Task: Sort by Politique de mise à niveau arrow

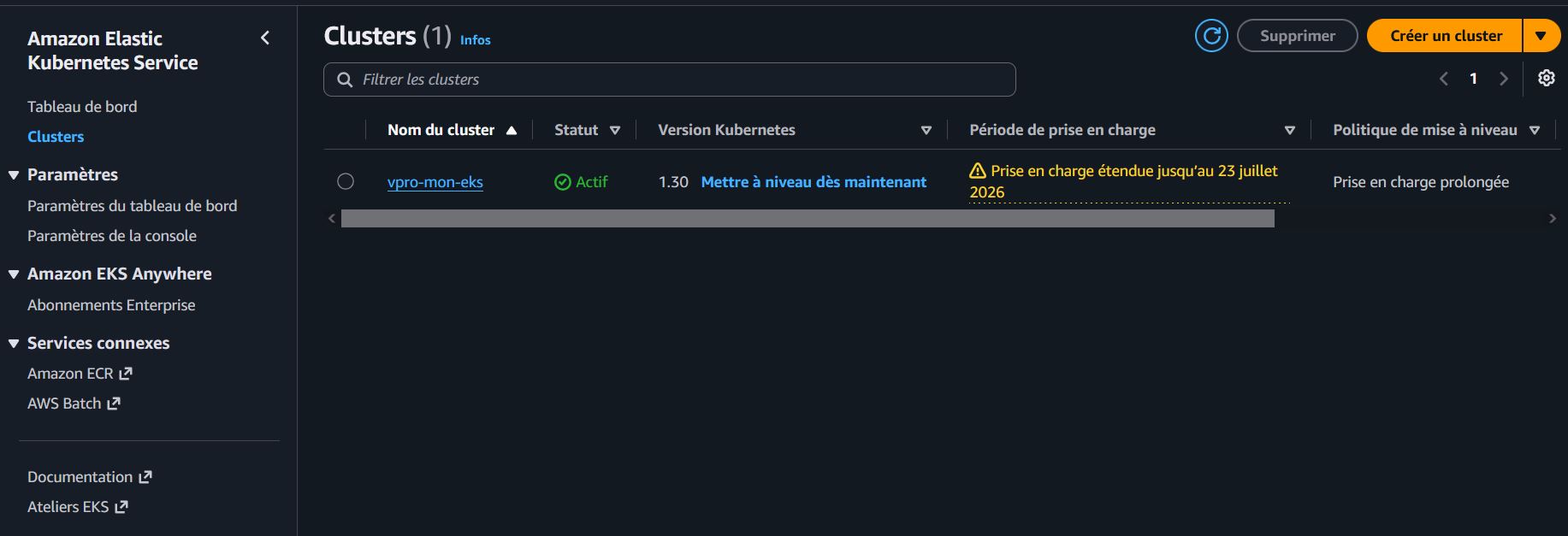Action: [1535, 131]
